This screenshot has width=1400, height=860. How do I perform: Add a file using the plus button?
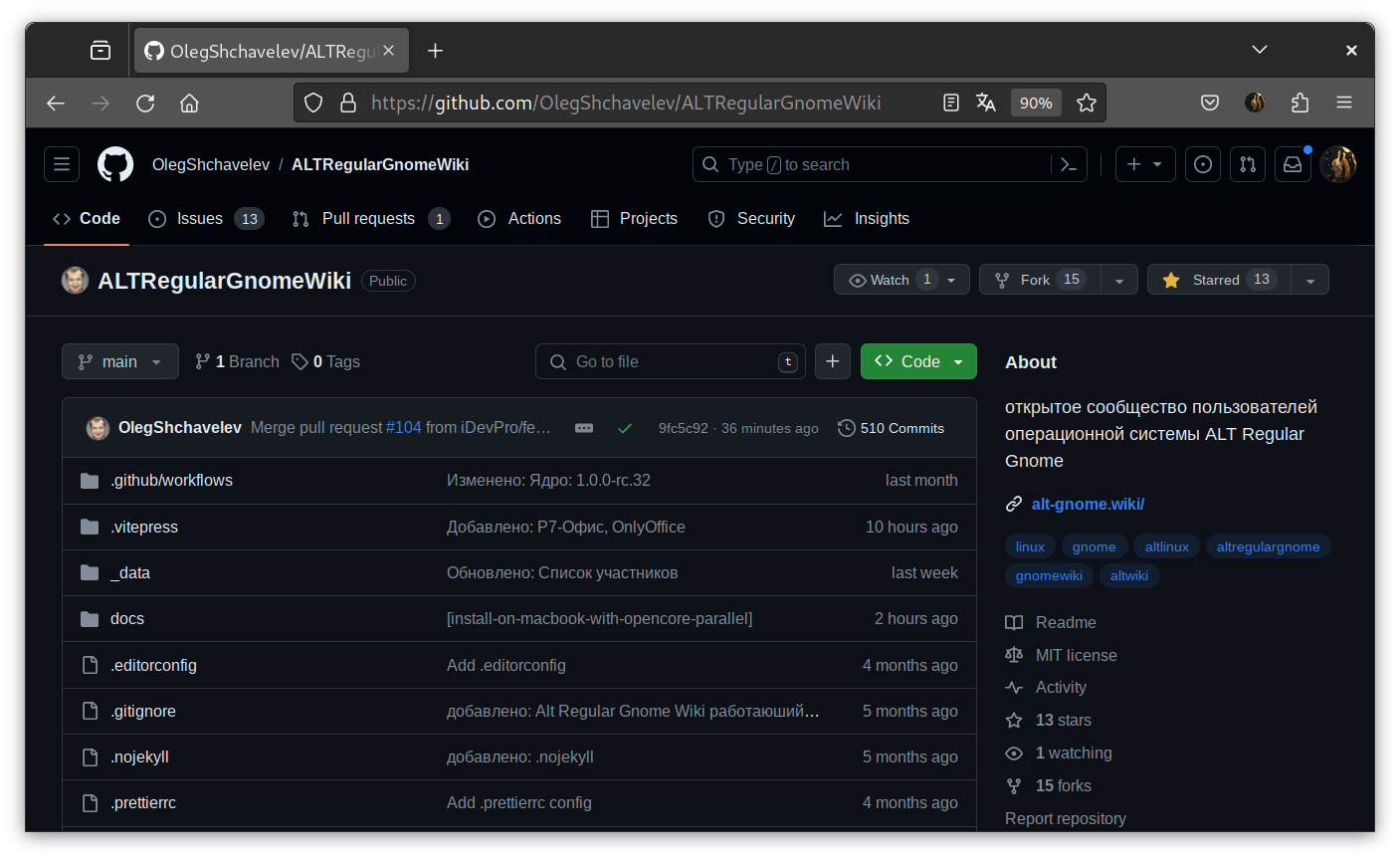tap(833, 361)
